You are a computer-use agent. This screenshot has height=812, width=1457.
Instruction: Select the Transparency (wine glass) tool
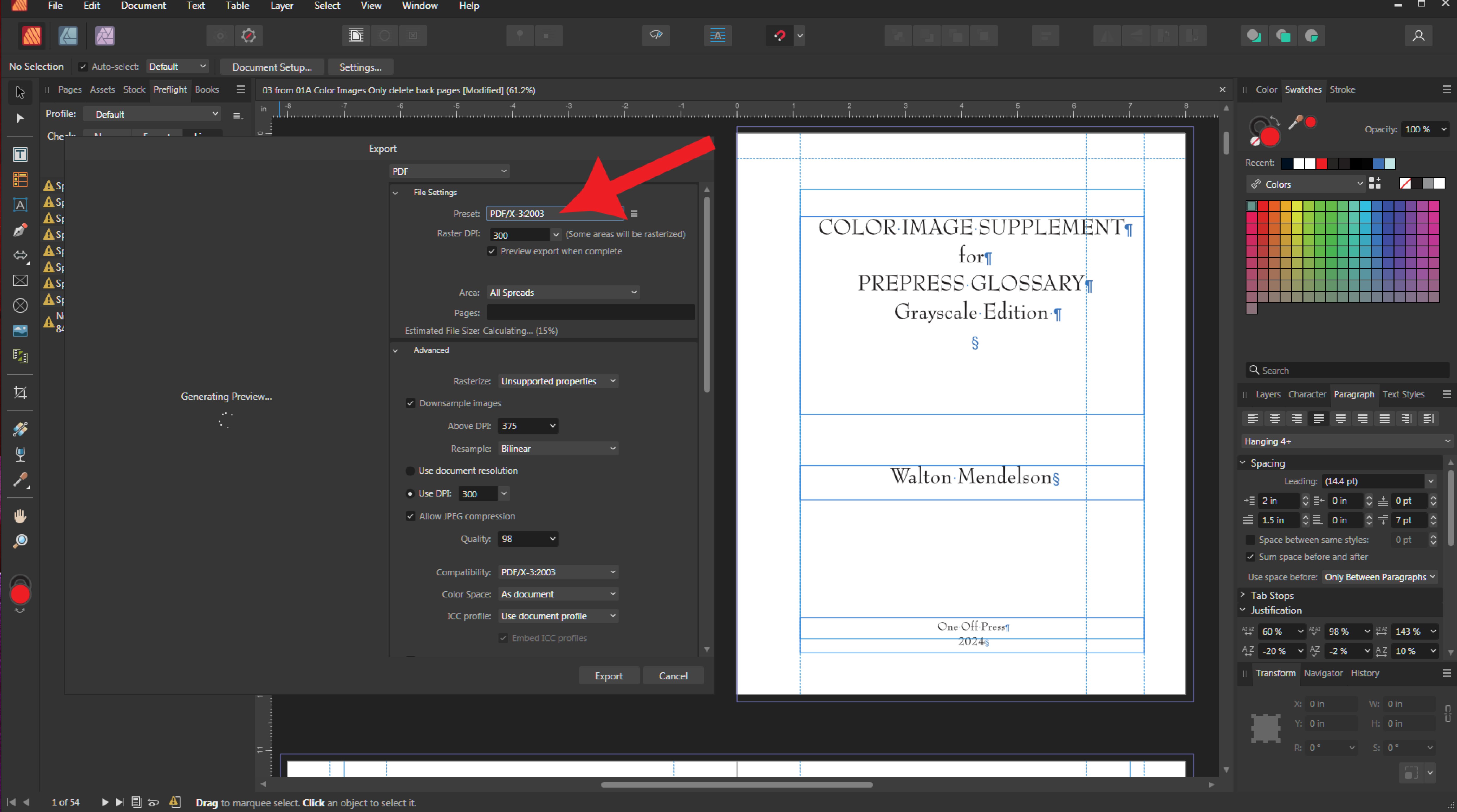click(x=20, y=454)
